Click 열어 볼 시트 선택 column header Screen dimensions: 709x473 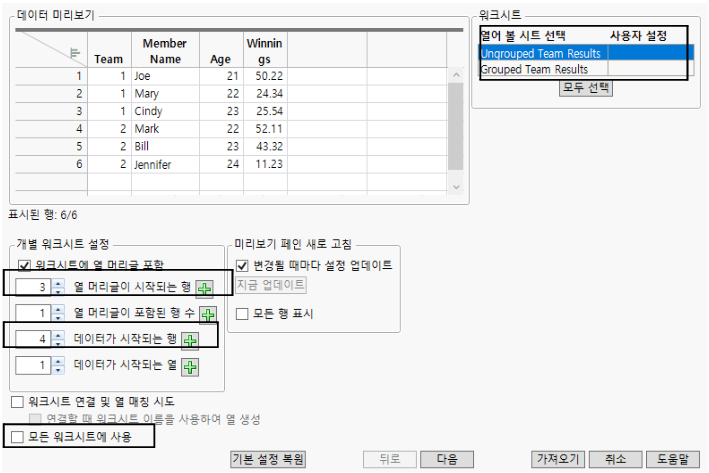pyautogui.click(x=523, y=36)
